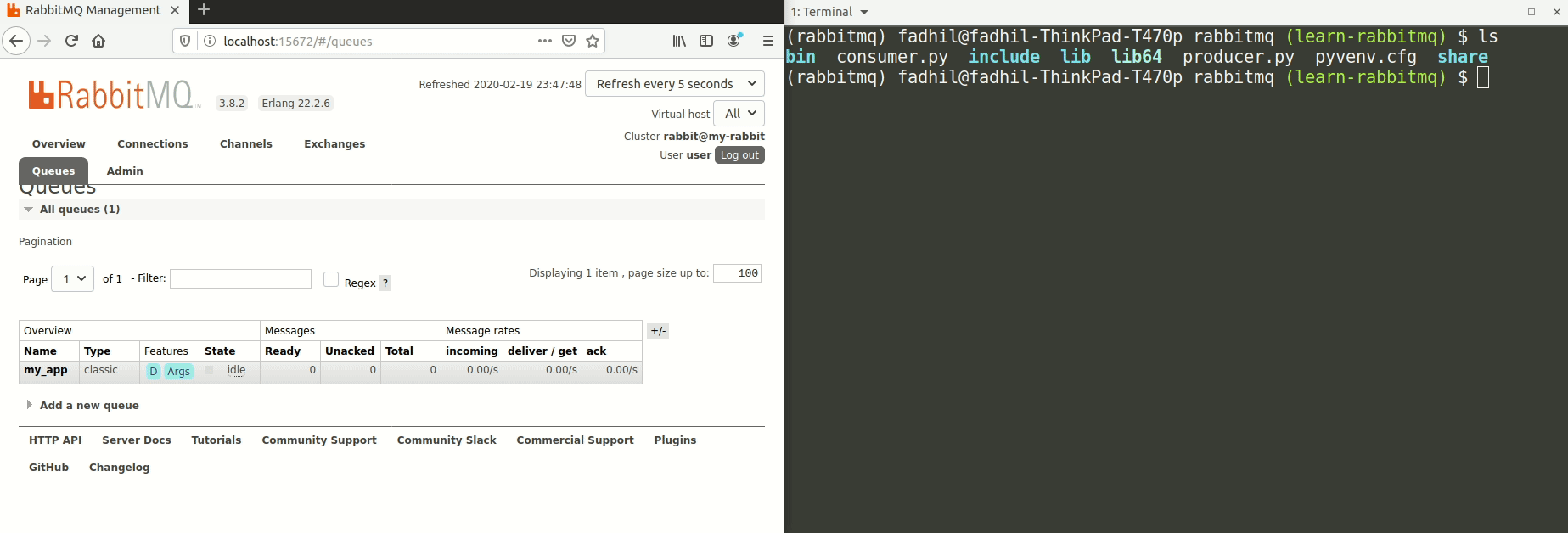
Task: Open the Changelog link
Action: coord(120,467)
